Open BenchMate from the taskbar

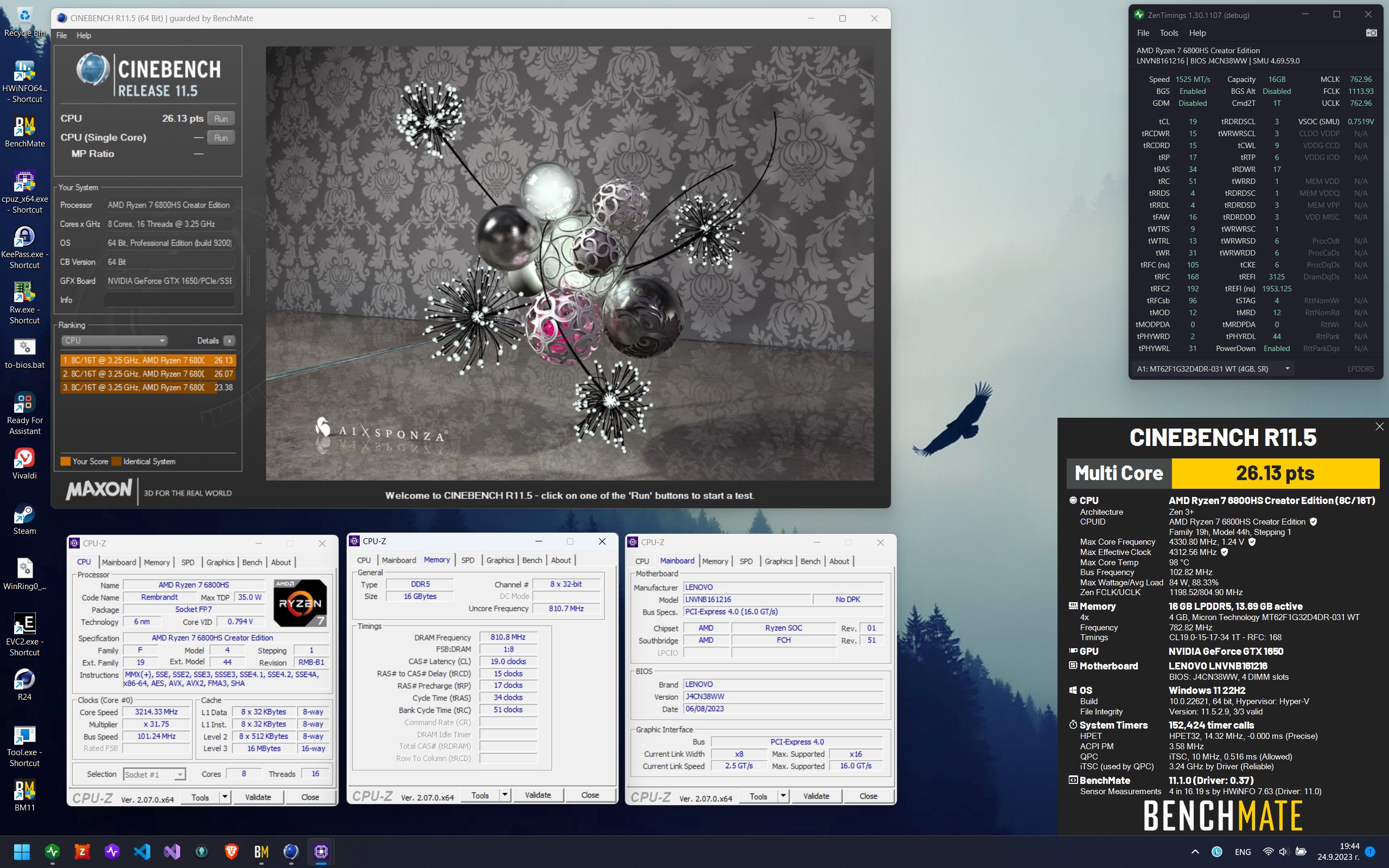pyautogui.click(x=261, y=851)
